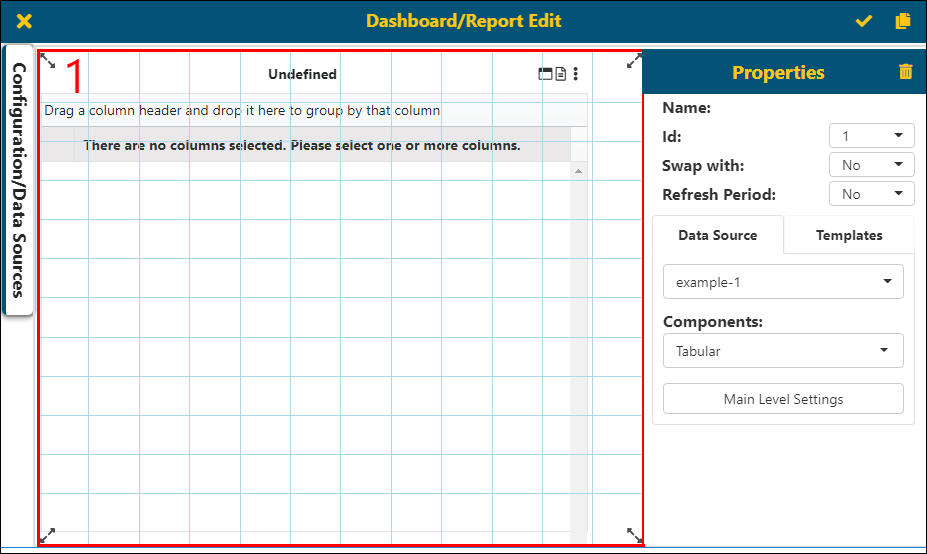The height and width of the screenshot is (554, 927).
Task: Click the window layout icon in panel header
Action: pyautogui.click(x=546, y=74)
